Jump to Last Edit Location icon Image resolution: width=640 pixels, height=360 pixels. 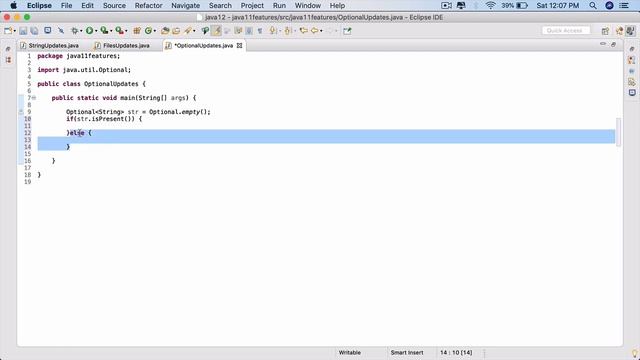pos(303,31)
